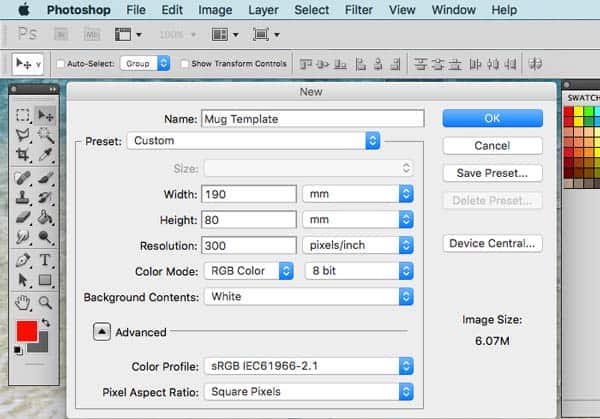Click the red foreground color swatch
600x419 pixels.
(x=25, y=329)
